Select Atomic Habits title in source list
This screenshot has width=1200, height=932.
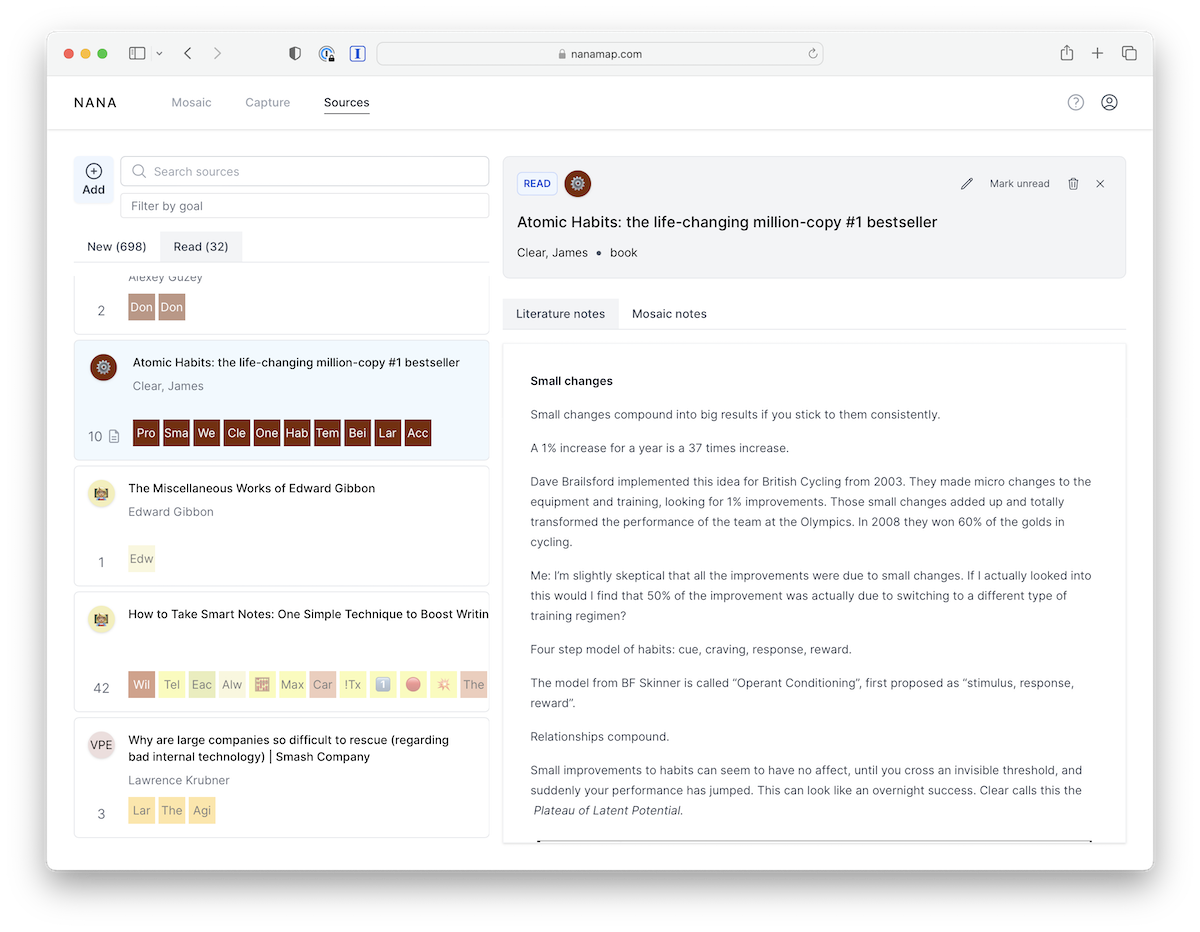(296, 363)
